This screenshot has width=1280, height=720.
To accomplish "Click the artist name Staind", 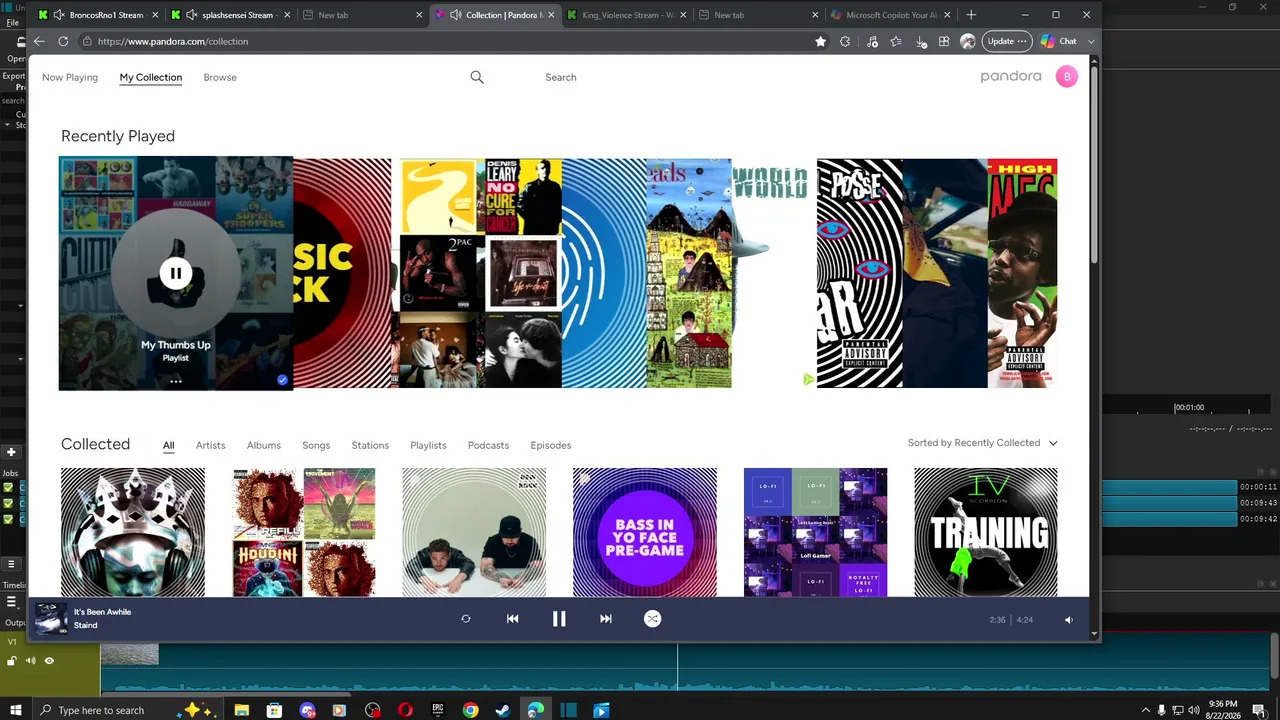I will (x=86, y=626).
